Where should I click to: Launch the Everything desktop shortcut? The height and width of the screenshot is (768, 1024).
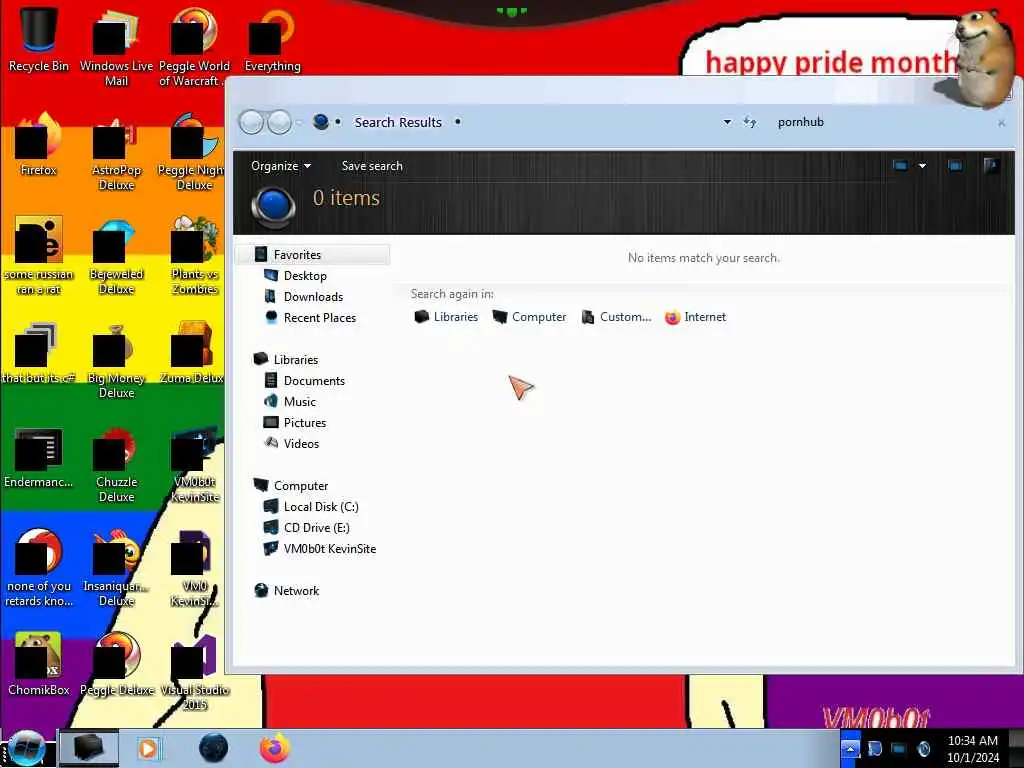click(x=273, y=39)
